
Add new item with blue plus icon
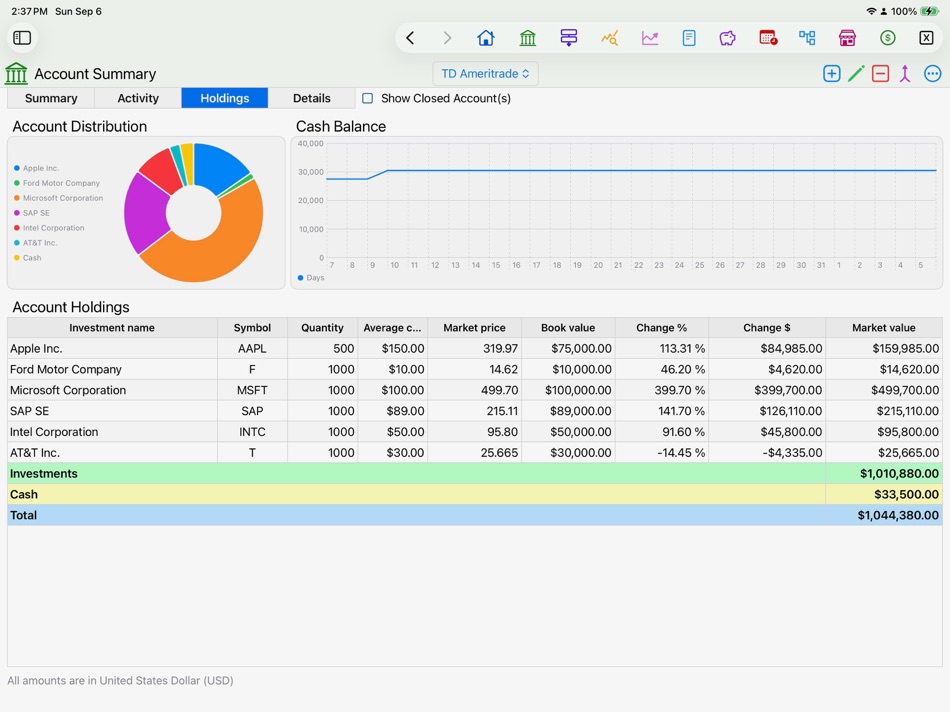[832, 74]
